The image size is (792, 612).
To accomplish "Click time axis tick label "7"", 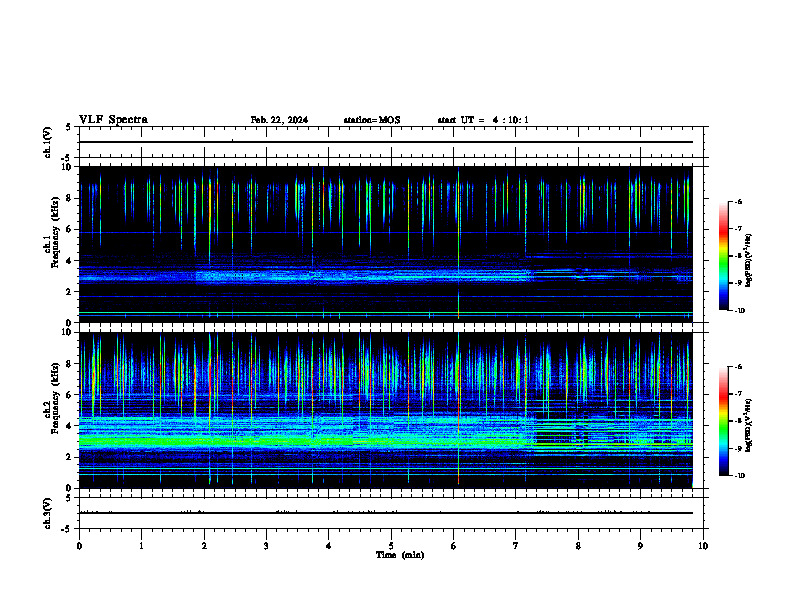I will (x=516, y=546).
